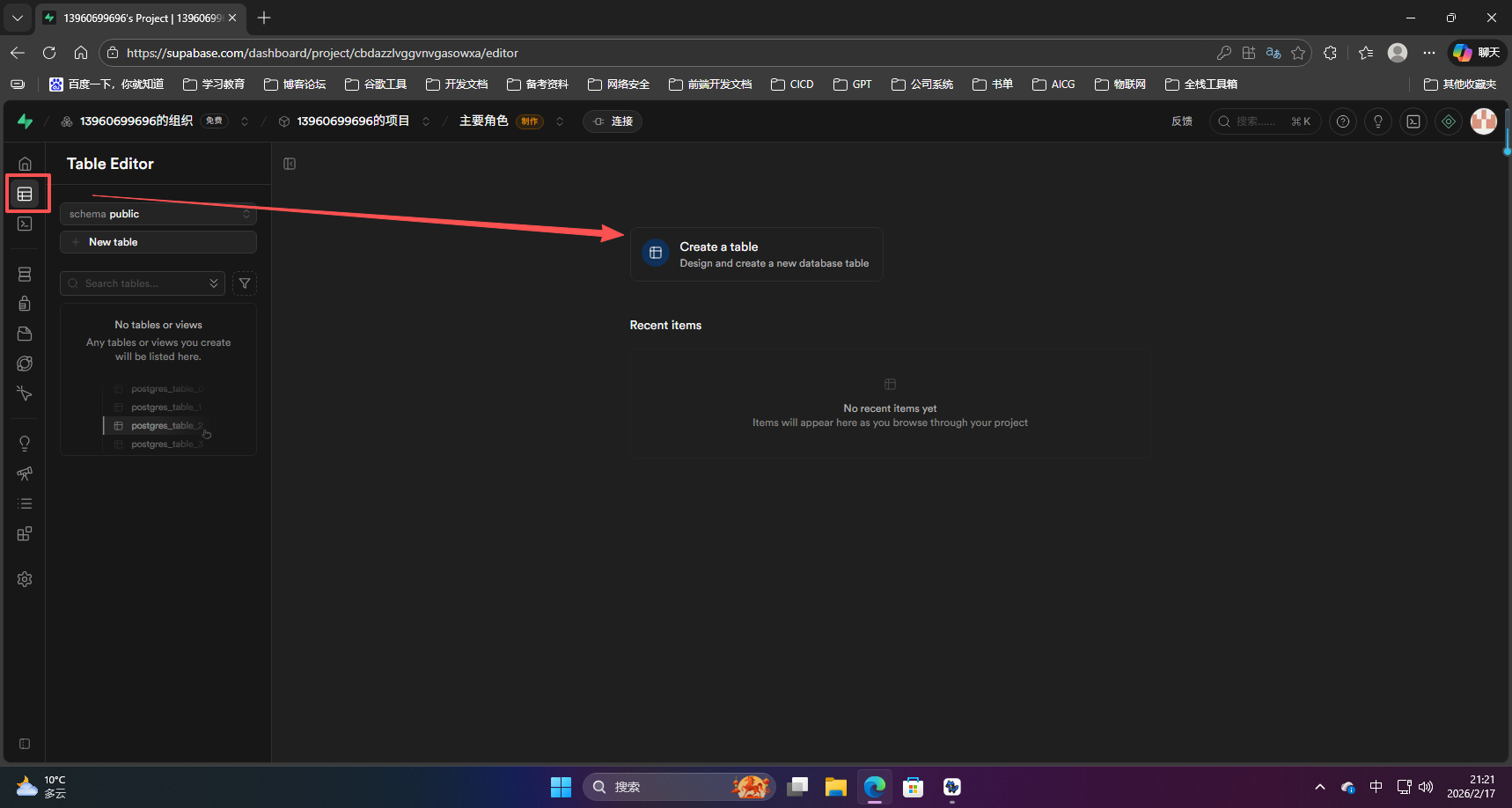Open Project Settings gear icon

pos(25,579)
